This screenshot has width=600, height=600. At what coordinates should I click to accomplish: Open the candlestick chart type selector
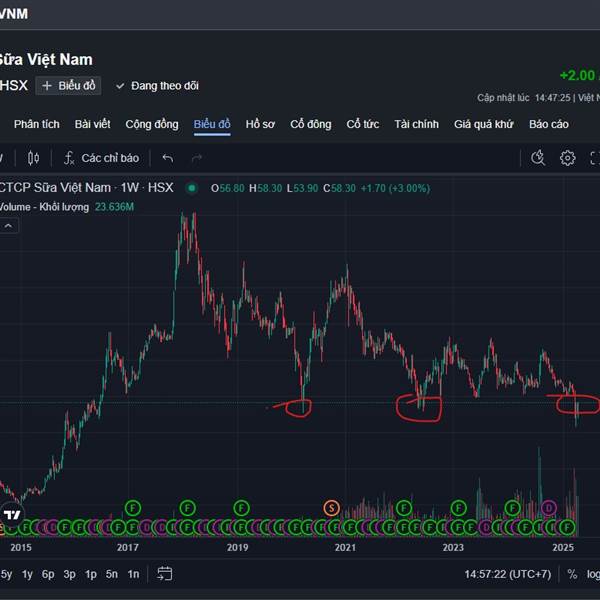(x=33, y=158)
